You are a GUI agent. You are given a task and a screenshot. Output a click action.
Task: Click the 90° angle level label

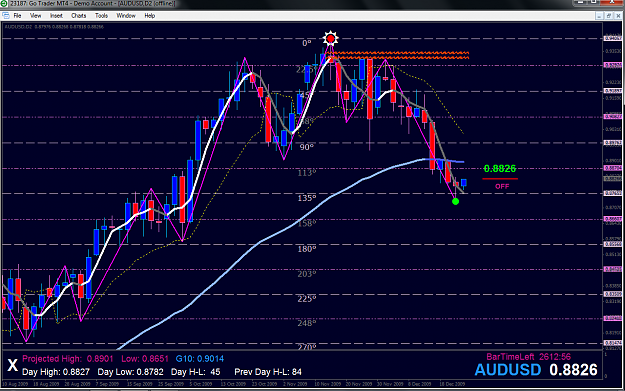click(307, 147)
